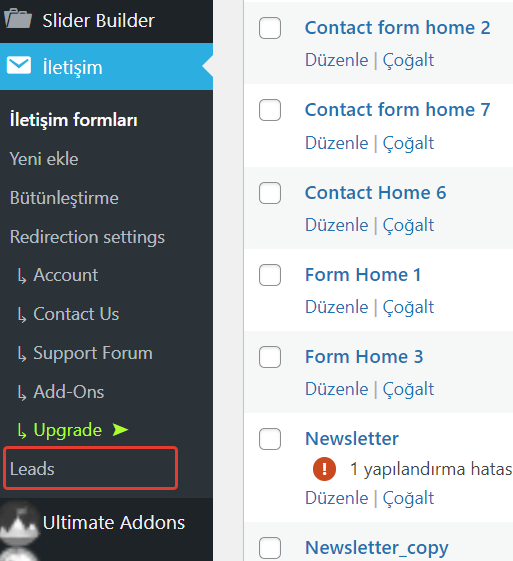This screenshot has width=513, height=561.
Task: Tick the Form Home 1 checkbox
Action: 270,275
